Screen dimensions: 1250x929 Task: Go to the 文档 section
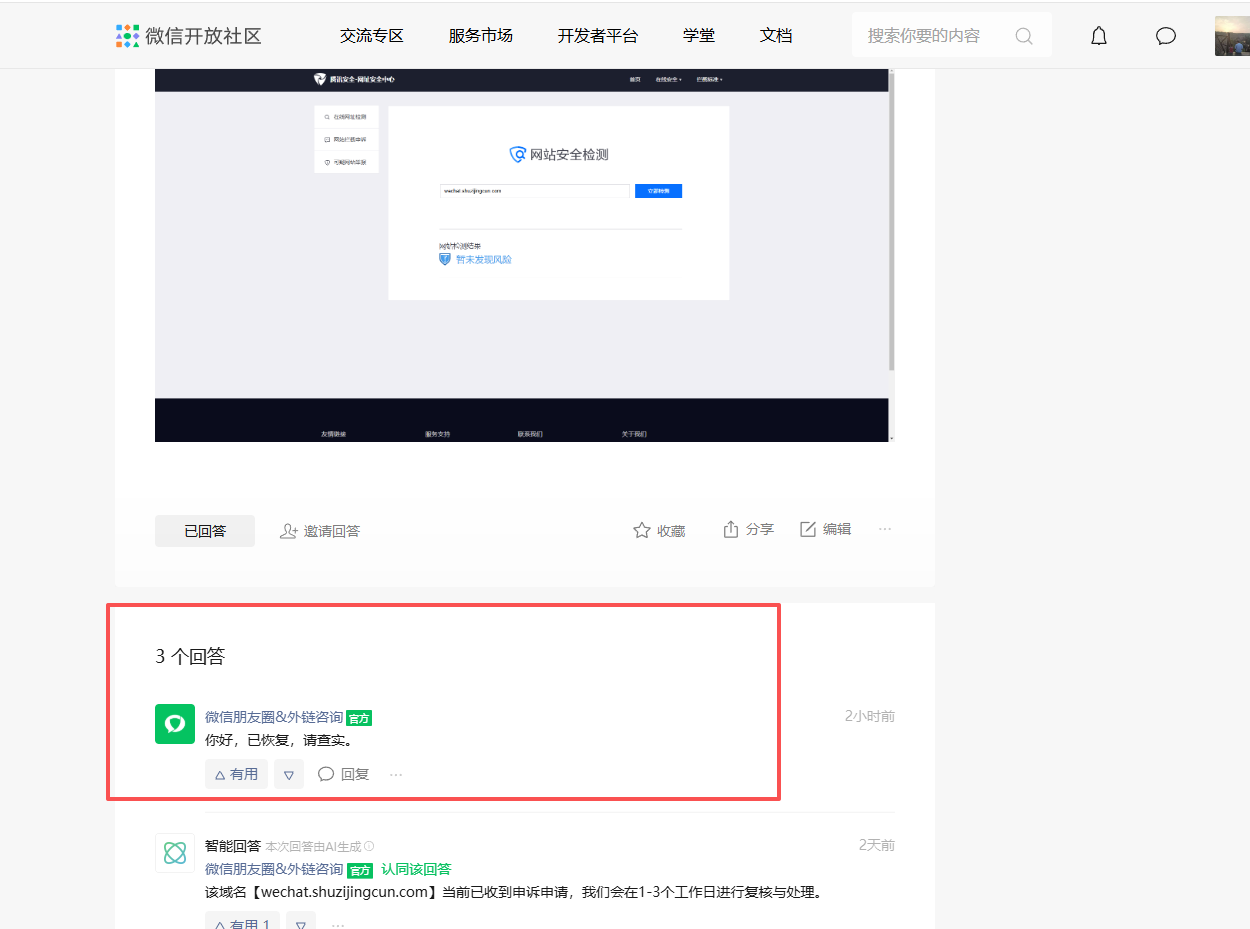776,36
